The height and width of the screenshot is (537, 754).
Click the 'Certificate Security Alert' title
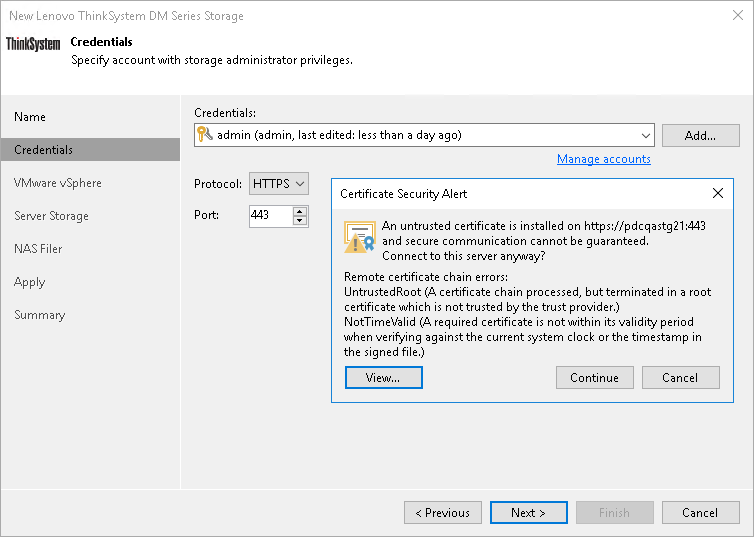point(403,194)
